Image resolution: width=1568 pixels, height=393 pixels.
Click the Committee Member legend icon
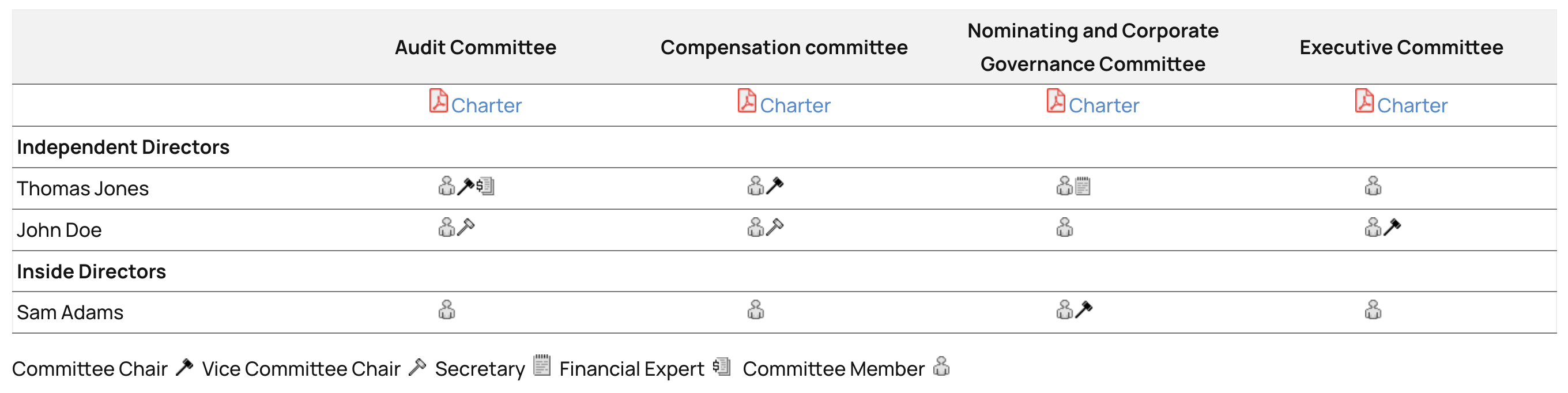pyautogui.click(x=941, y=366)
